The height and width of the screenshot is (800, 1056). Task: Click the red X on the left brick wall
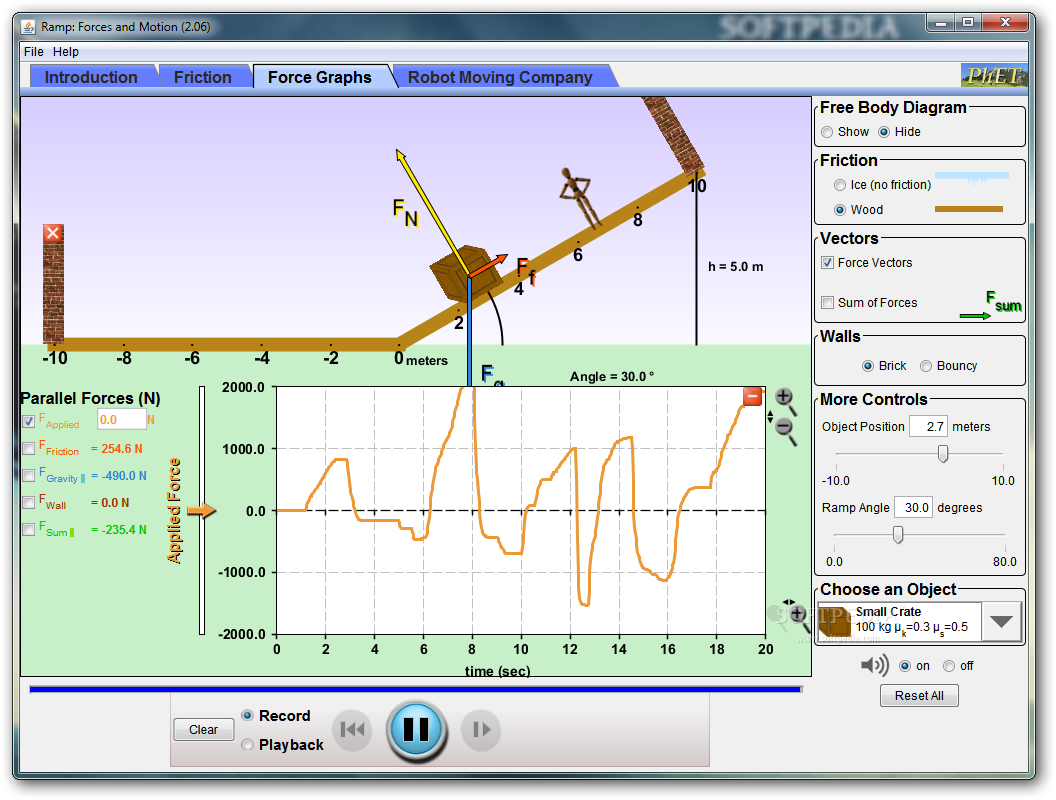pyautogui.click(x=53, y=233)
